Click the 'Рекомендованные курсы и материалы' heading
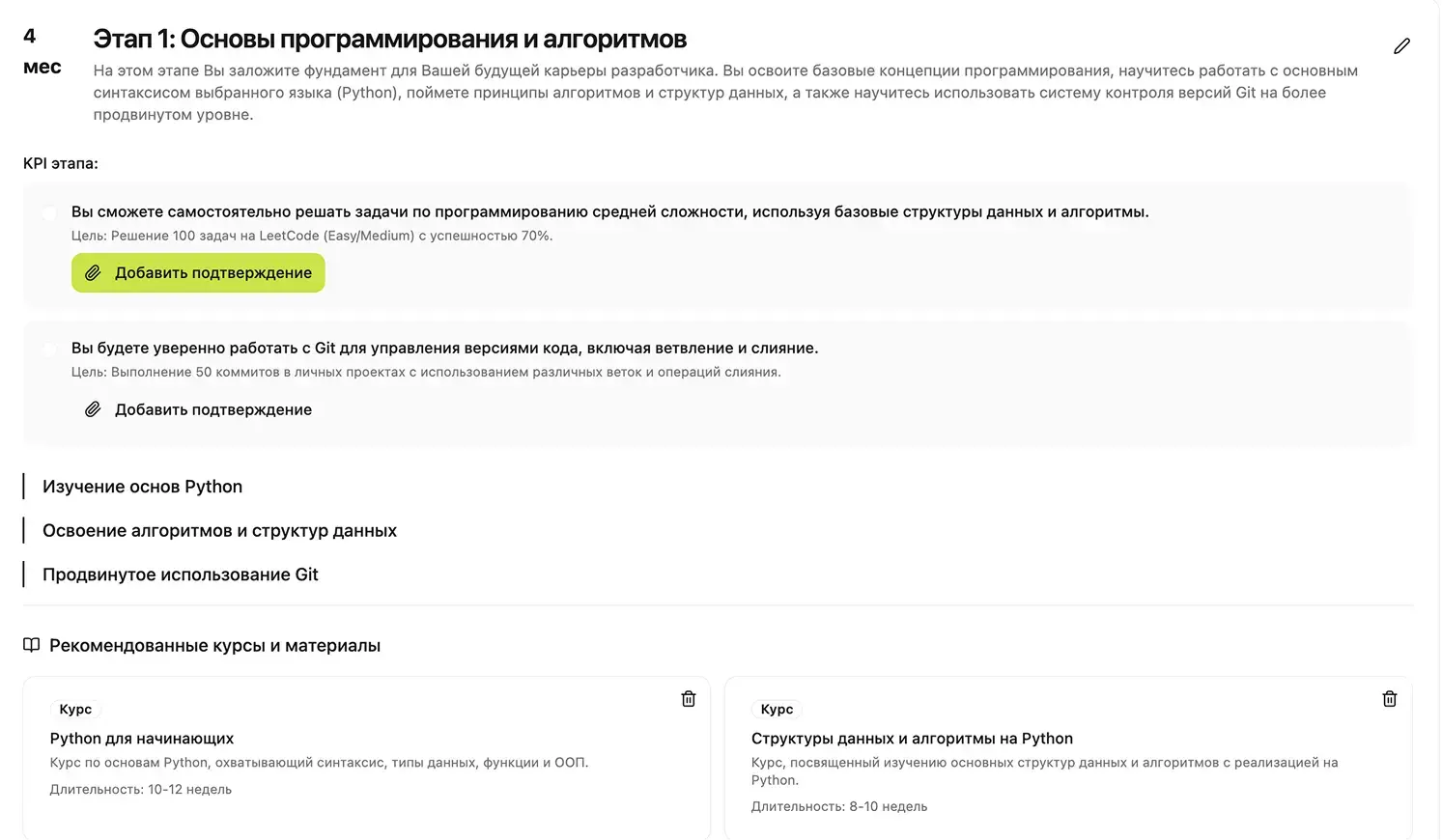This screenshot has width=1442, height=840. pos(214,645)
